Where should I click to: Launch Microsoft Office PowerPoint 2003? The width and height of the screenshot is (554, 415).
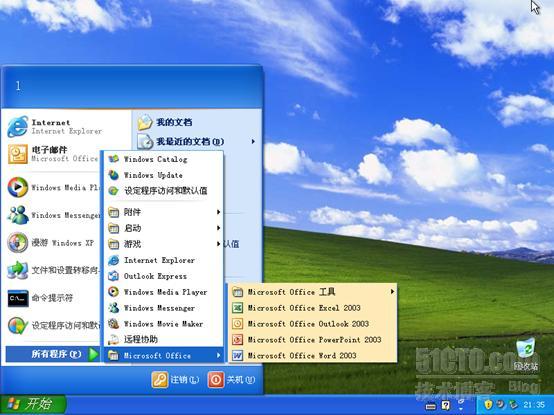(313, 340)
